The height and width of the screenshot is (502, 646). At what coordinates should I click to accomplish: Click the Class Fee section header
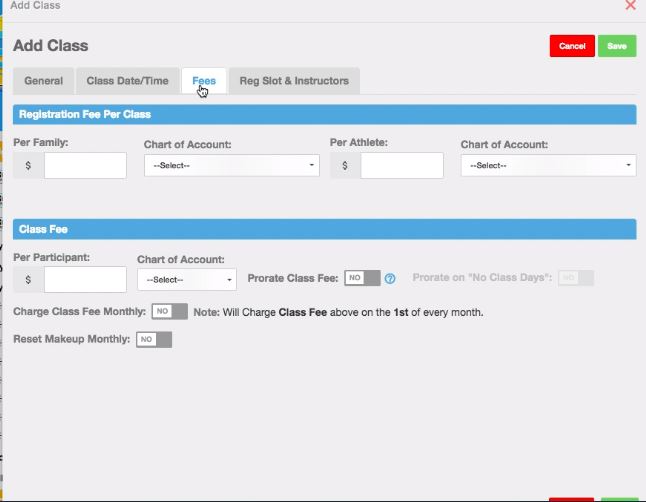(324, 229)
